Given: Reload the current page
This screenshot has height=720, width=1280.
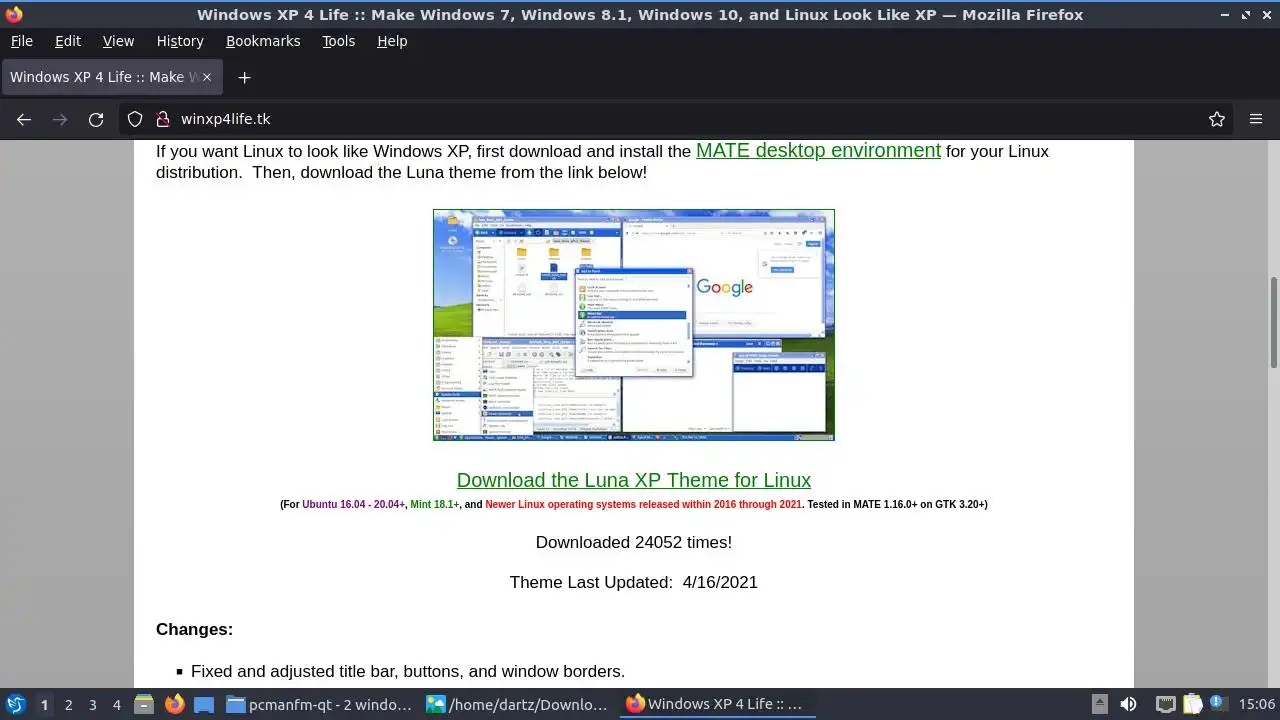Looking at the screenshot, I should [x=96, y=119].
